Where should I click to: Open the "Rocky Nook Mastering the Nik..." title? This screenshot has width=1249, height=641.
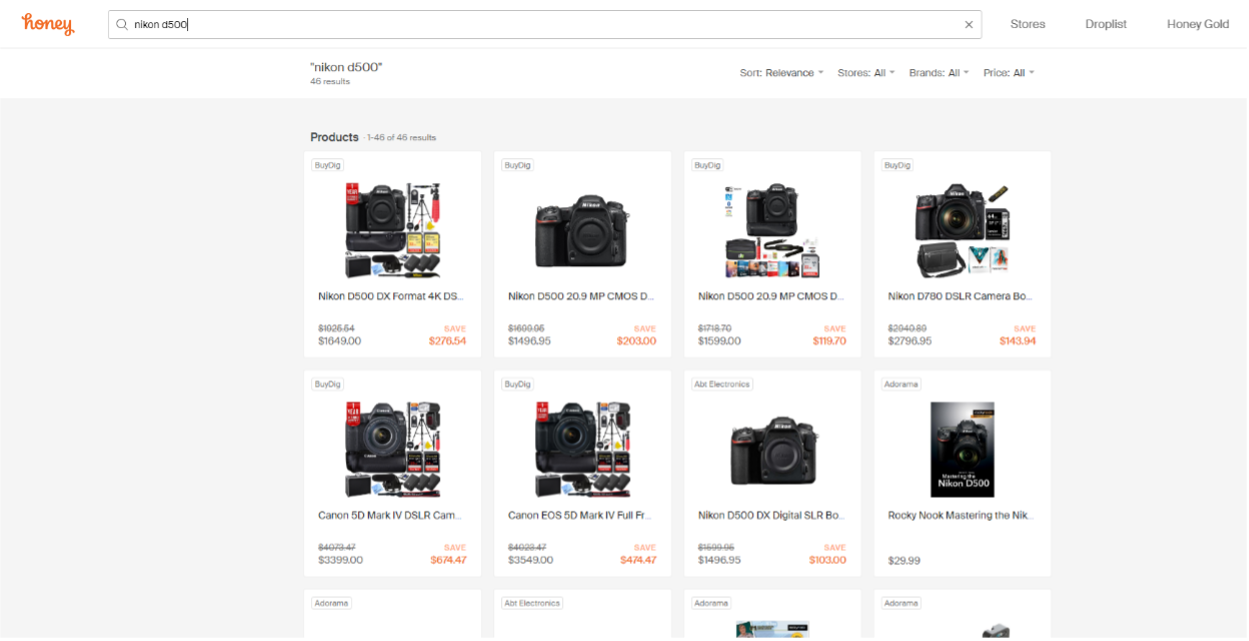click(x=961, y=515)
